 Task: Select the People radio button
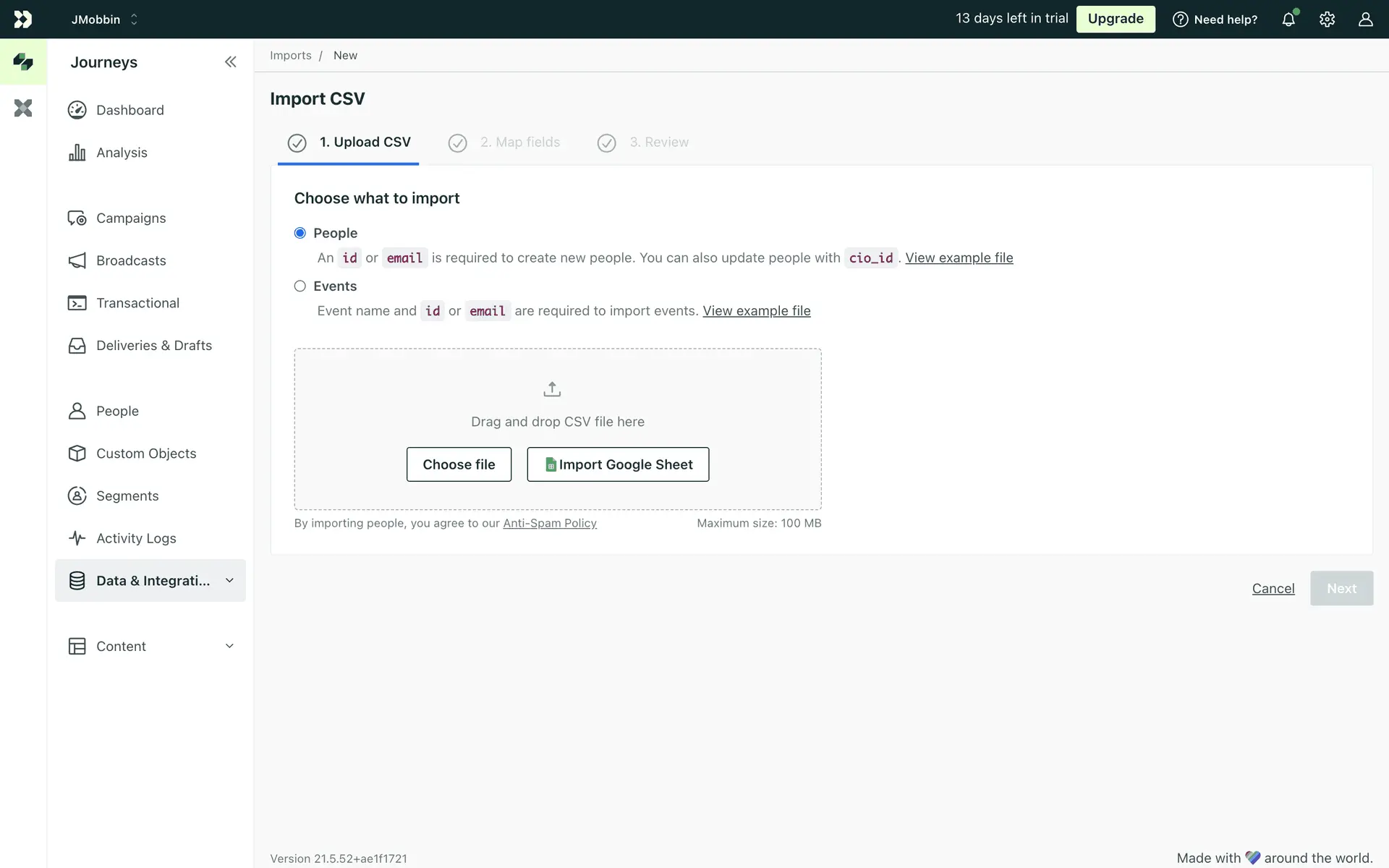tap(300, 233)
